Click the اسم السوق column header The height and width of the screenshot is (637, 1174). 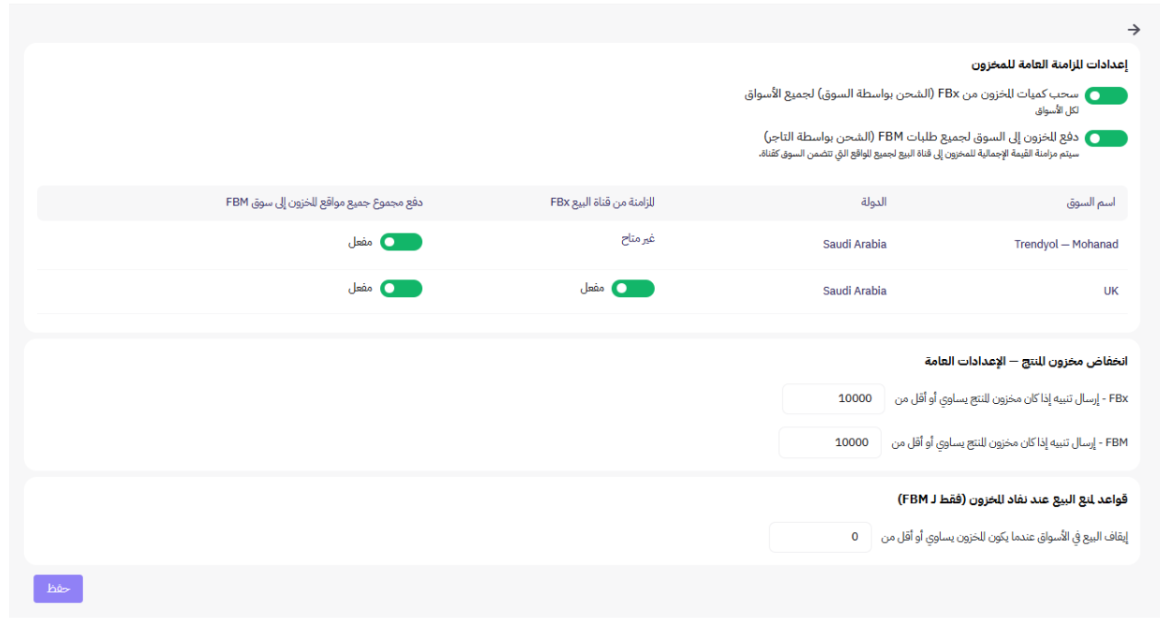click(x=1091, y=202)
